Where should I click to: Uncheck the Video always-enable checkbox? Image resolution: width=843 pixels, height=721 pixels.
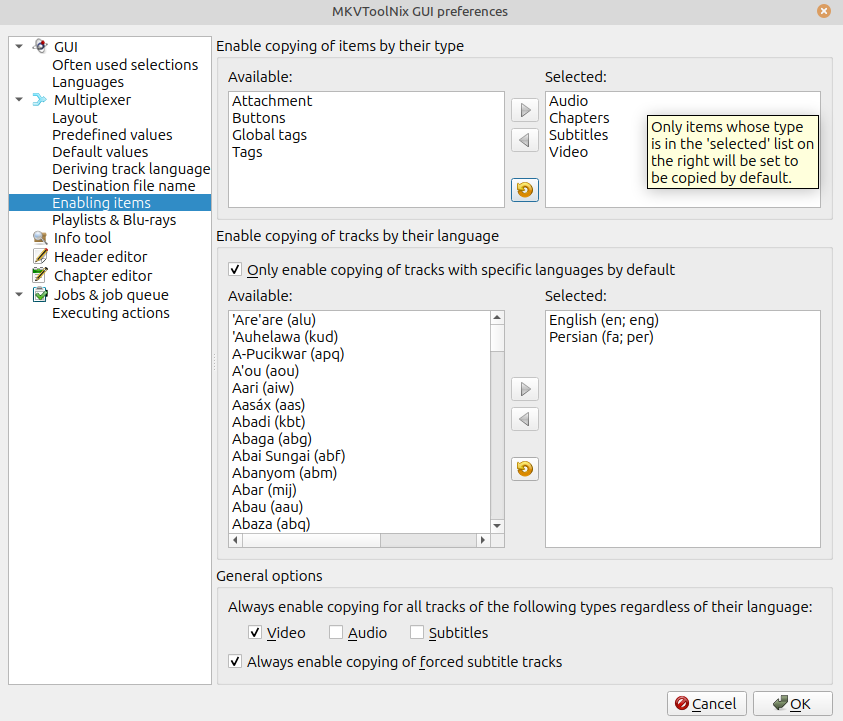[255, 632]
